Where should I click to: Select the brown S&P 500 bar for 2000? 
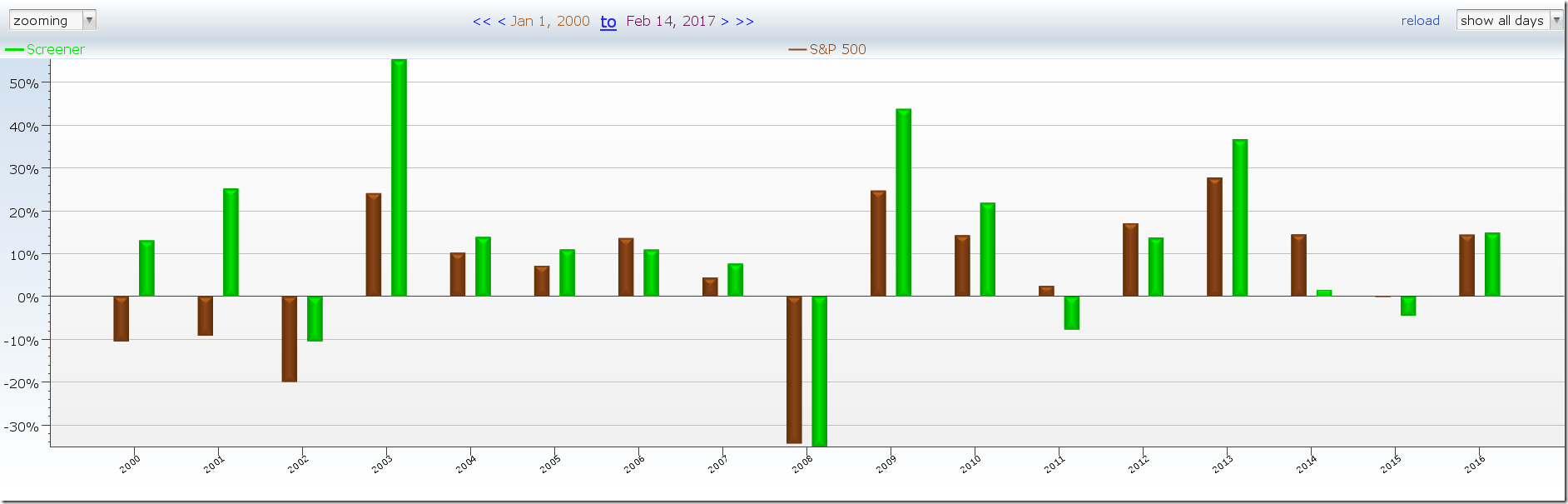(x=122, y=318)
